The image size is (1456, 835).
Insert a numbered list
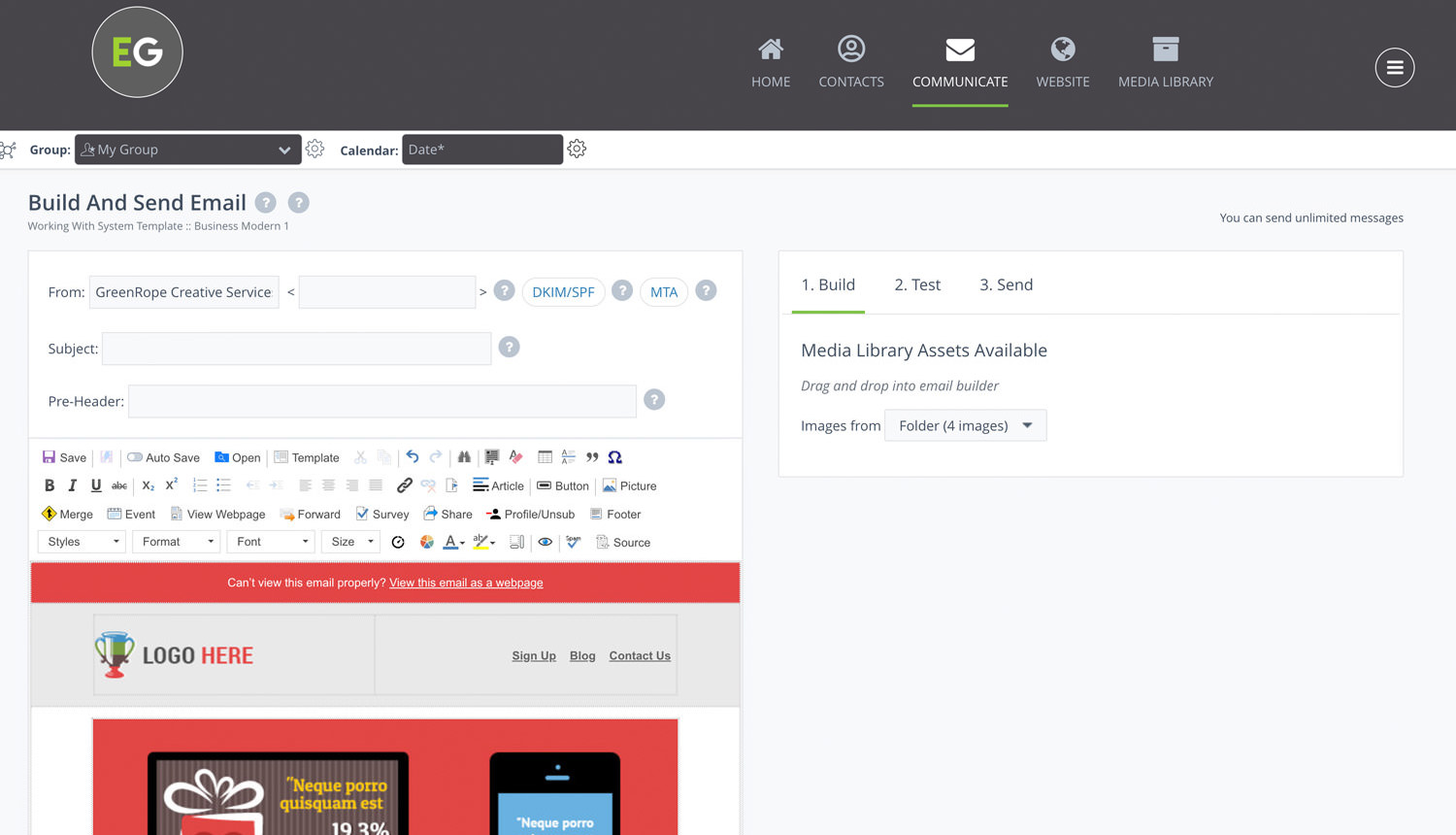point(200,485)
